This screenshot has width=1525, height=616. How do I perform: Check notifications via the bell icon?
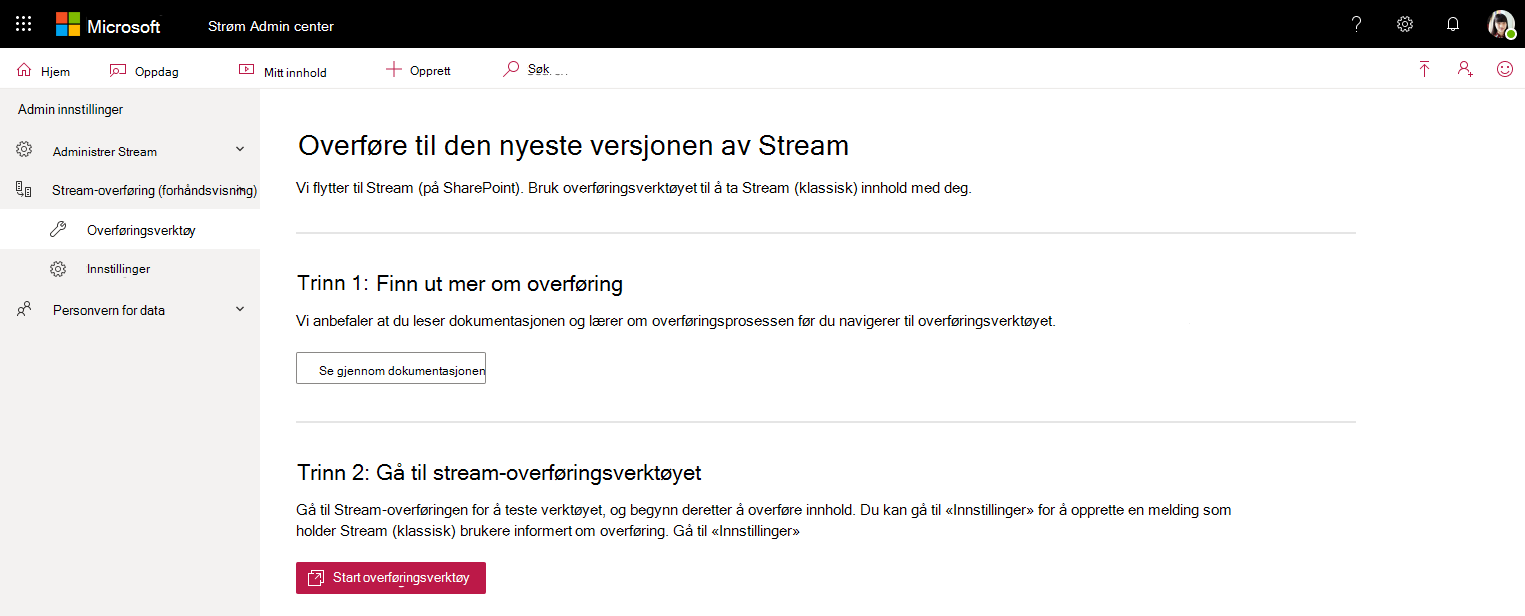click(1452, 23)
